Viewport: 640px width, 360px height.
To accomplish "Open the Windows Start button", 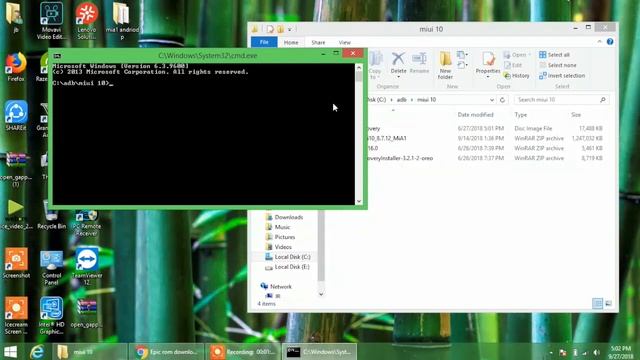I will tap(11, 352).
